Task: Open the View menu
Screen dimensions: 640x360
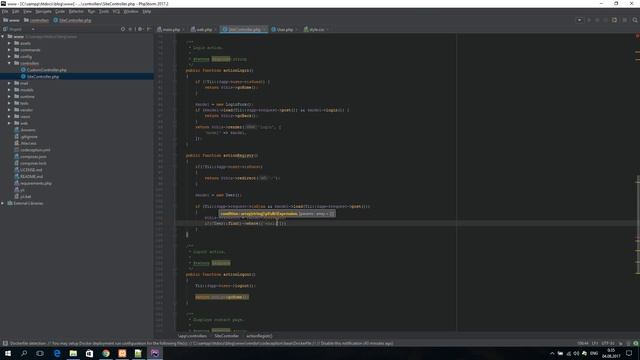Action: [x=27, y=11]
